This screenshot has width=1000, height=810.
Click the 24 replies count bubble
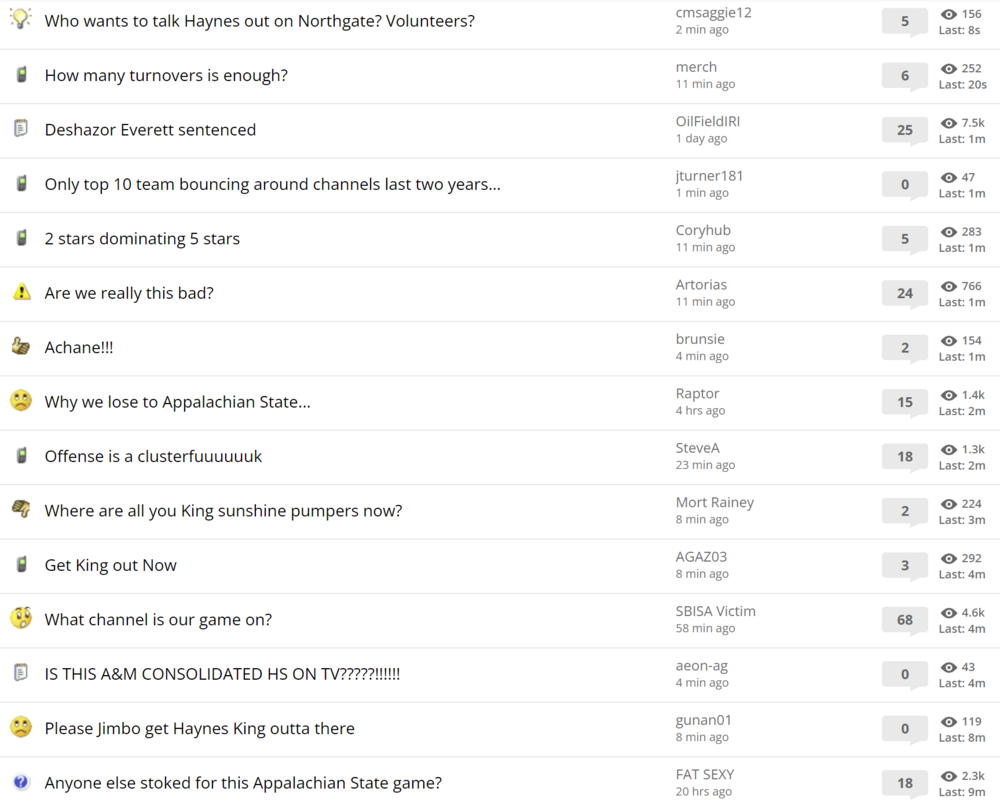[x=905, y=293]
